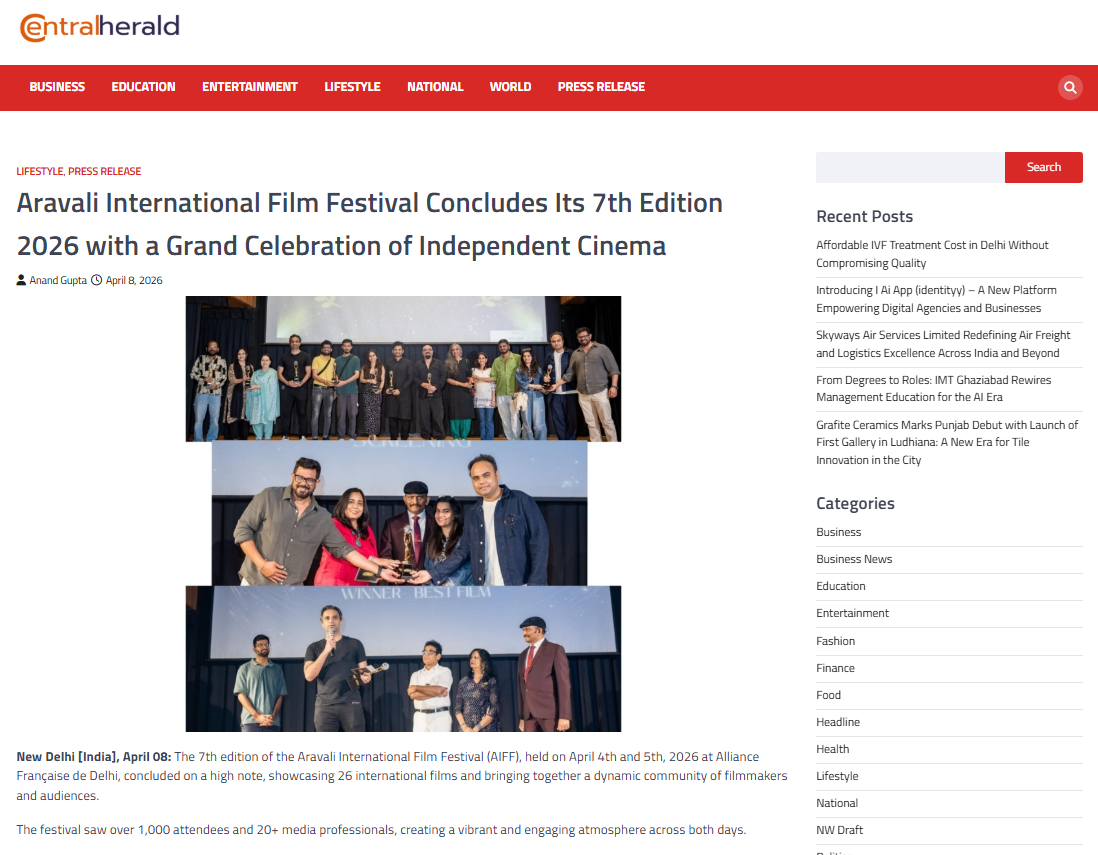Click the Lifestyle tag above the headline
This screenshot has height=855, width=1098.
[39, 171]
